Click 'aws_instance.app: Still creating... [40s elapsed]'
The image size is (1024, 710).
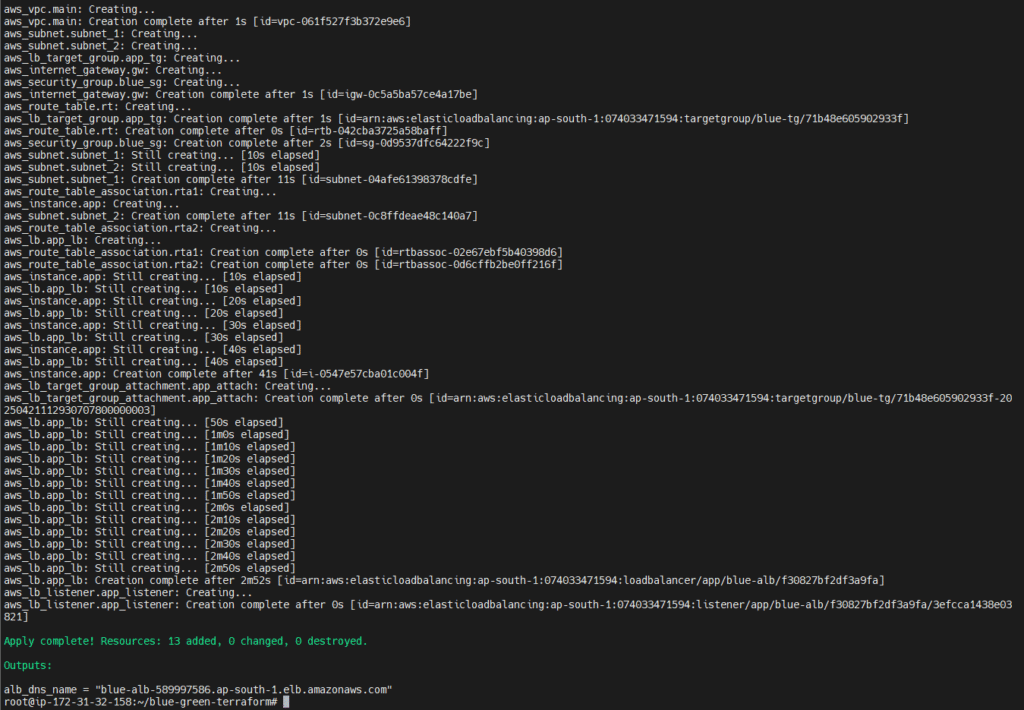(x=152, y=350)
